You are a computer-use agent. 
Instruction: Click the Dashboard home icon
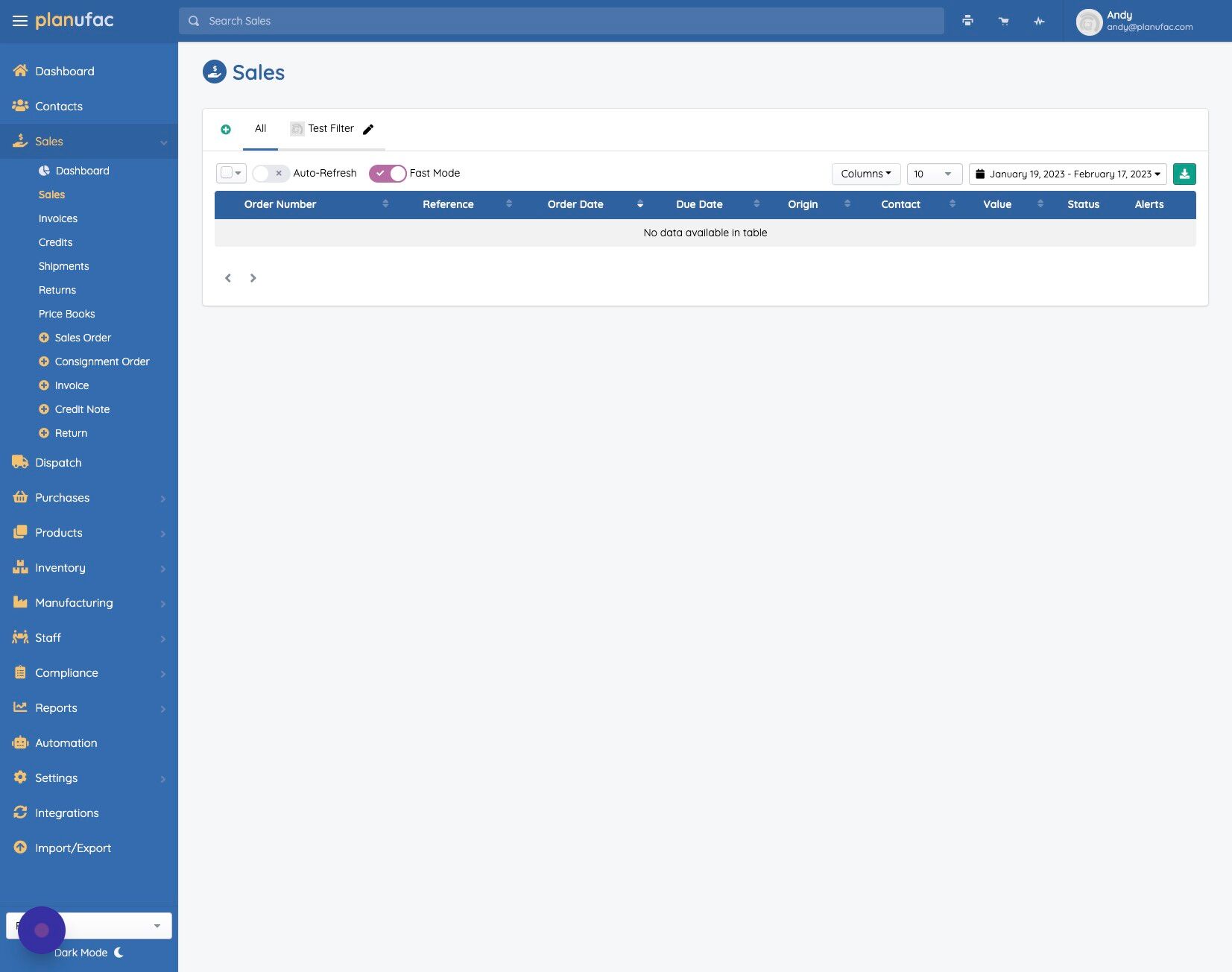20,71
